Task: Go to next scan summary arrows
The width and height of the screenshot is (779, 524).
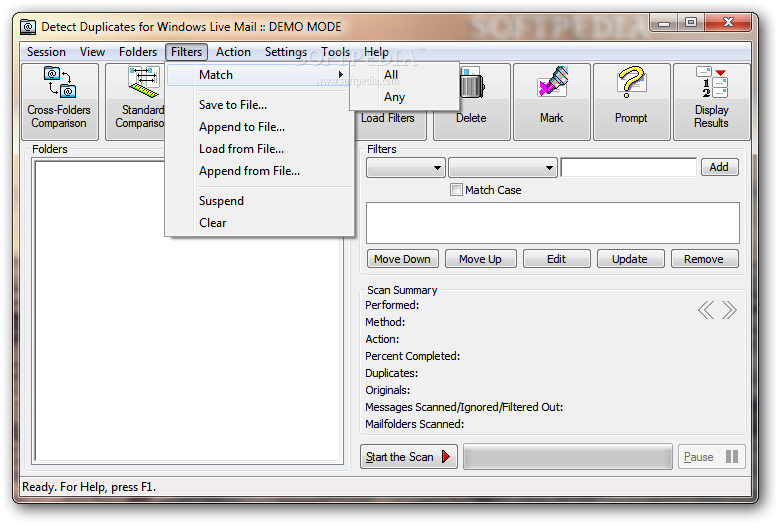Action: 729,310
